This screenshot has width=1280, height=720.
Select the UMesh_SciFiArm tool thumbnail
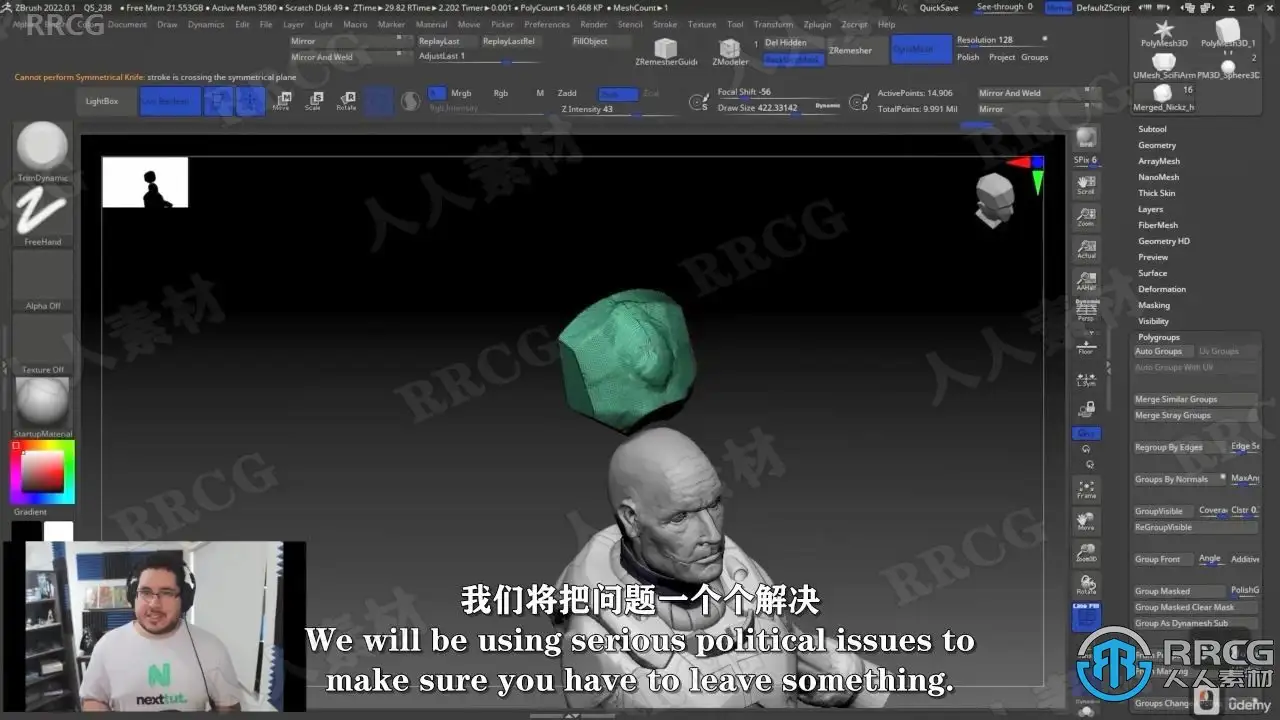[1163, 66]
